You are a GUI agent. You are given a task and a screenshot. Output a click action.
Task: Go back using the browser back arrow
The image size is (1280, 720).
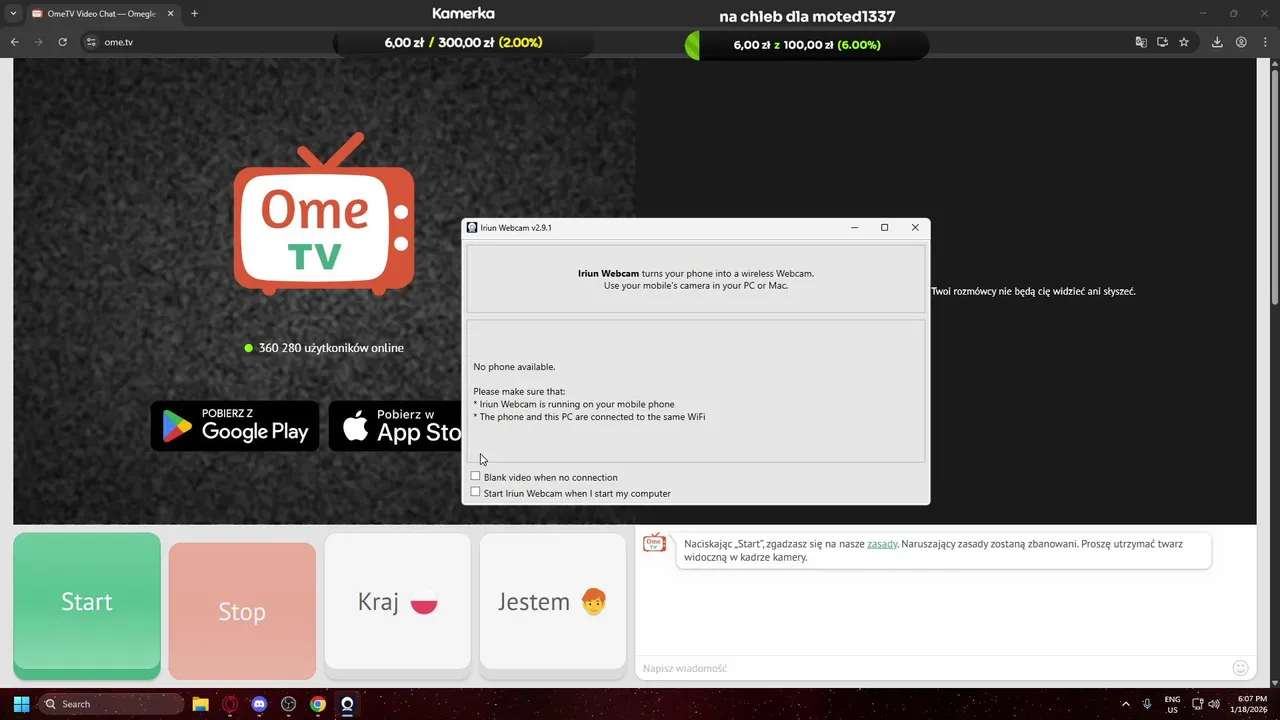point(14,42)
